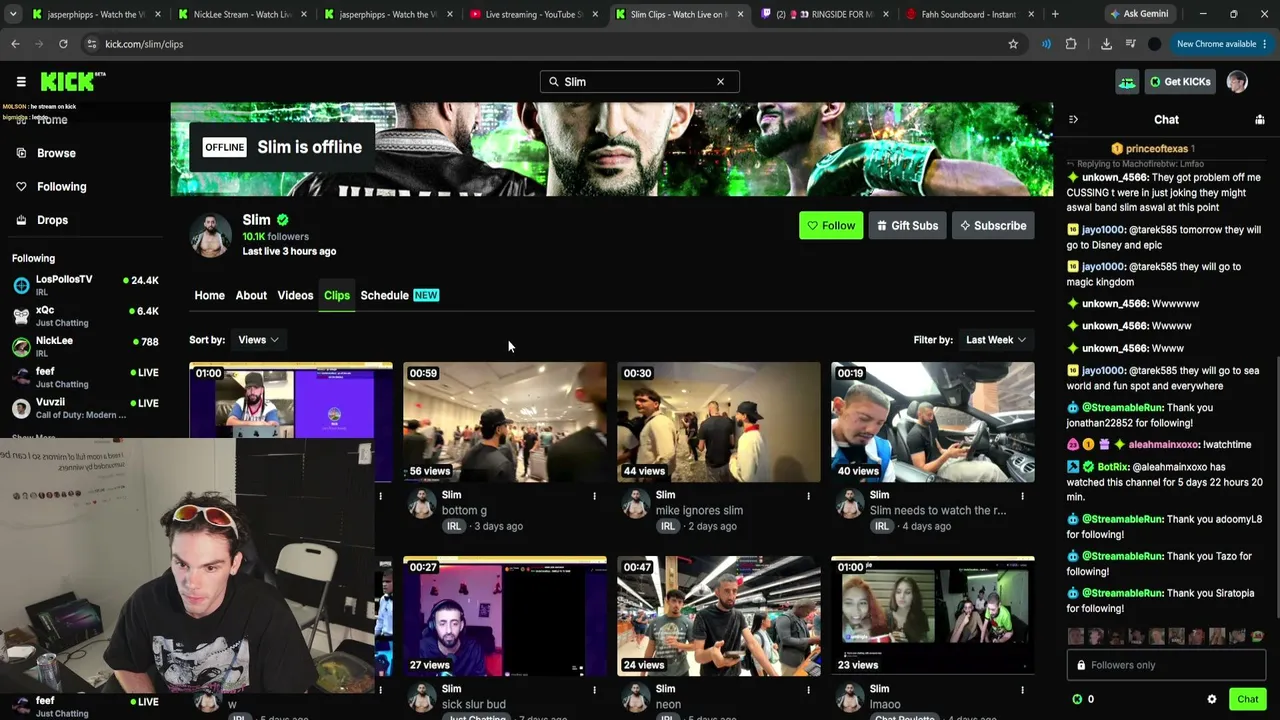The height and width of the screenshot is (720, 1280).
Task: Play the 'lmaoo' clip thumbnail
Action: [933, 616]
